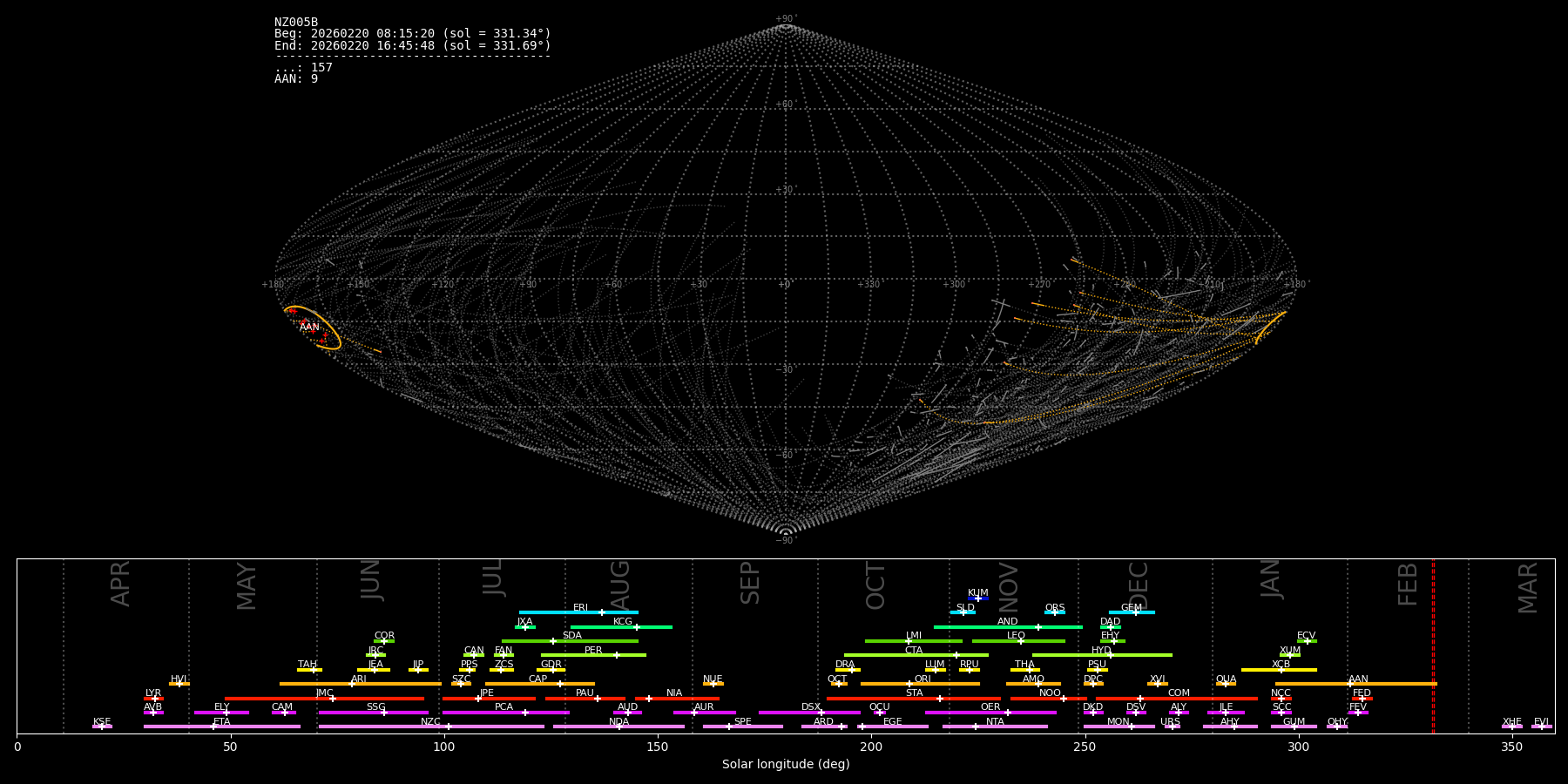The image size is (1568, 784).
Task: Click the purple OER shower bar
Action: tap(990, 713)
